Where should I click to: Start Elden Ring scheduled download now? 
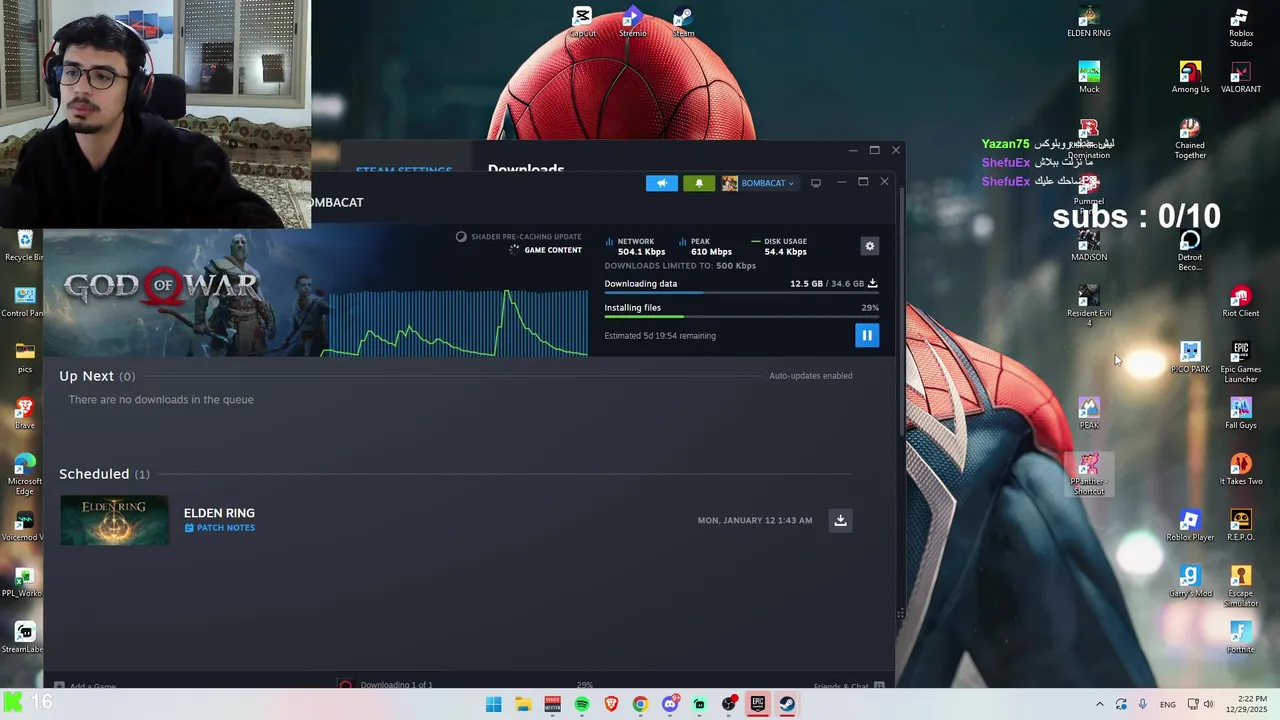click(x=841, y=520)
